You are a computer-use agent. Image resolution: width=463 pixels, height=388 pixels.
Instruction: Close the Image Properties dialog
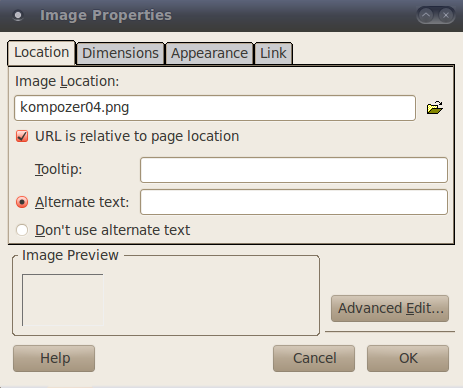point(446,15)
